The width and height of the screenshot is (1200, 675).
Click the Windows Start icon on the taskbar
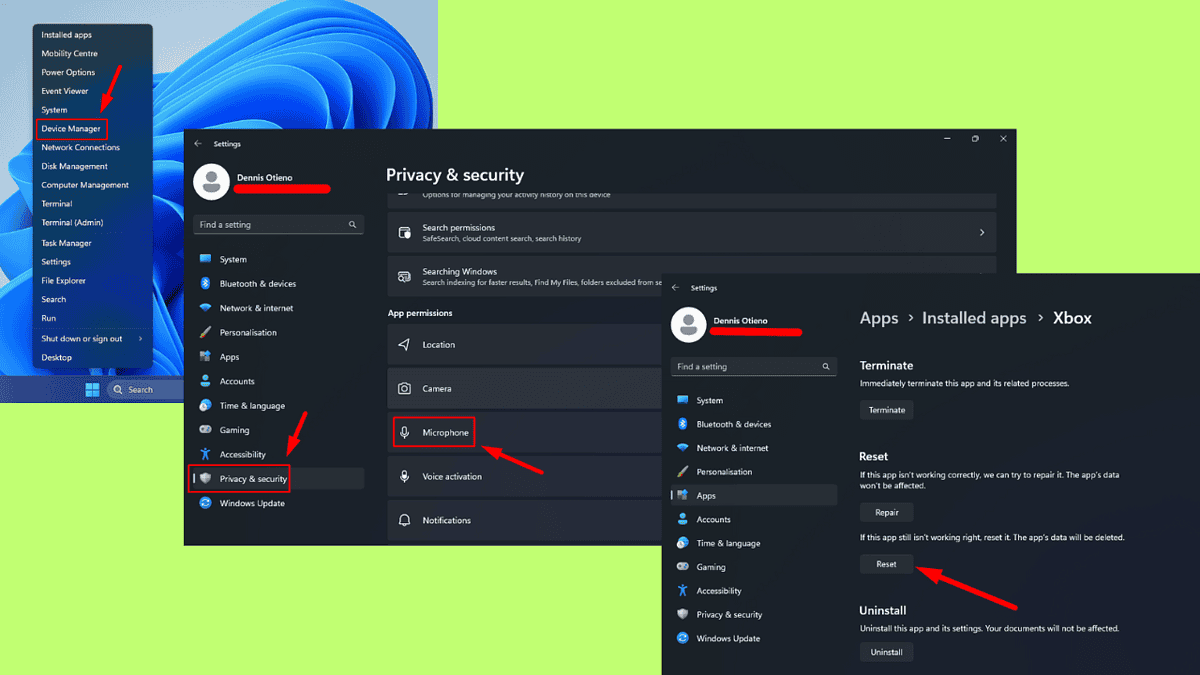[93, 390]
